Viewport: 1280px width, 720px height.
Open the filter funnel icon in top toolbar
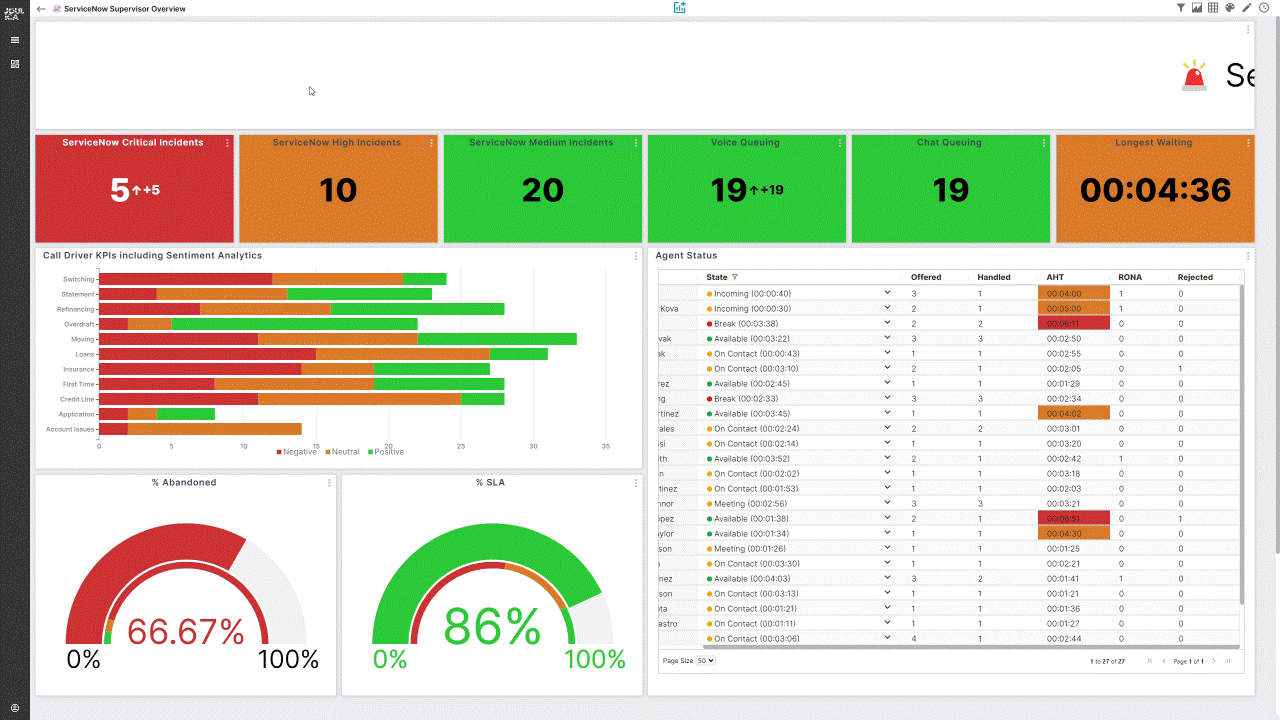[x=1181, y=8]
